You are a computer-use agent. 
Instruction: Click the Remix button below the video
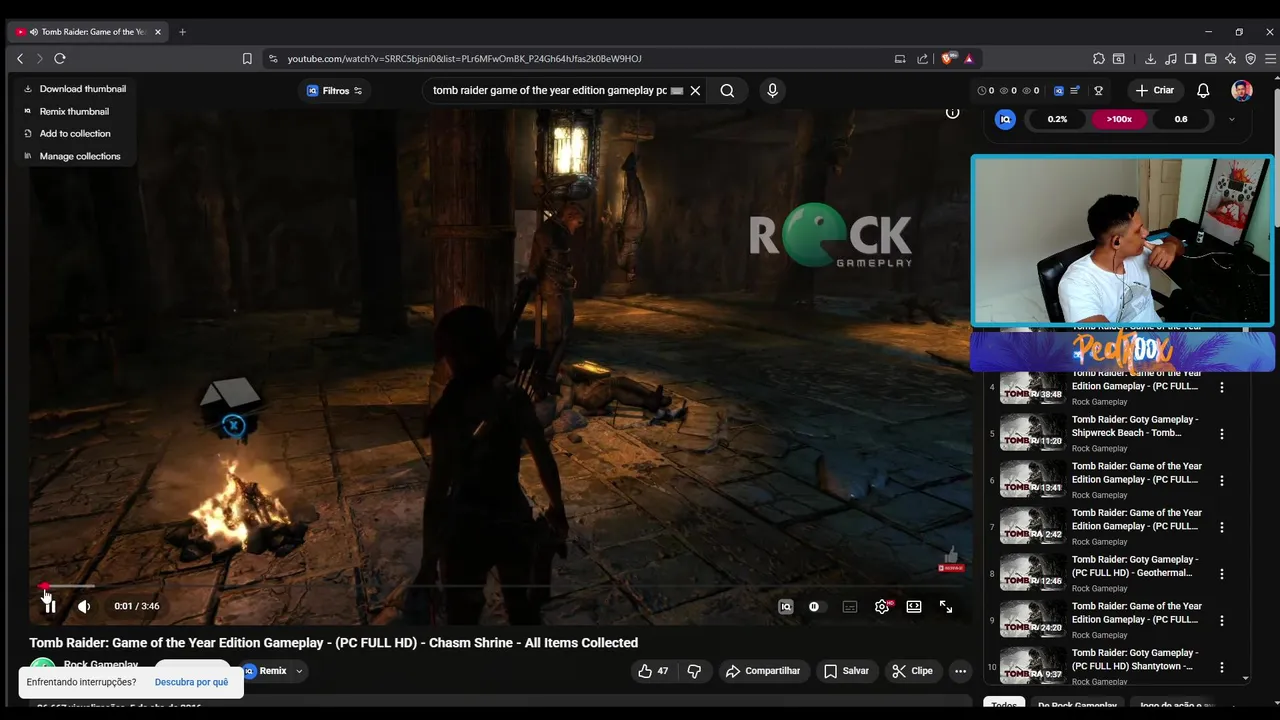tap(265, 671)
